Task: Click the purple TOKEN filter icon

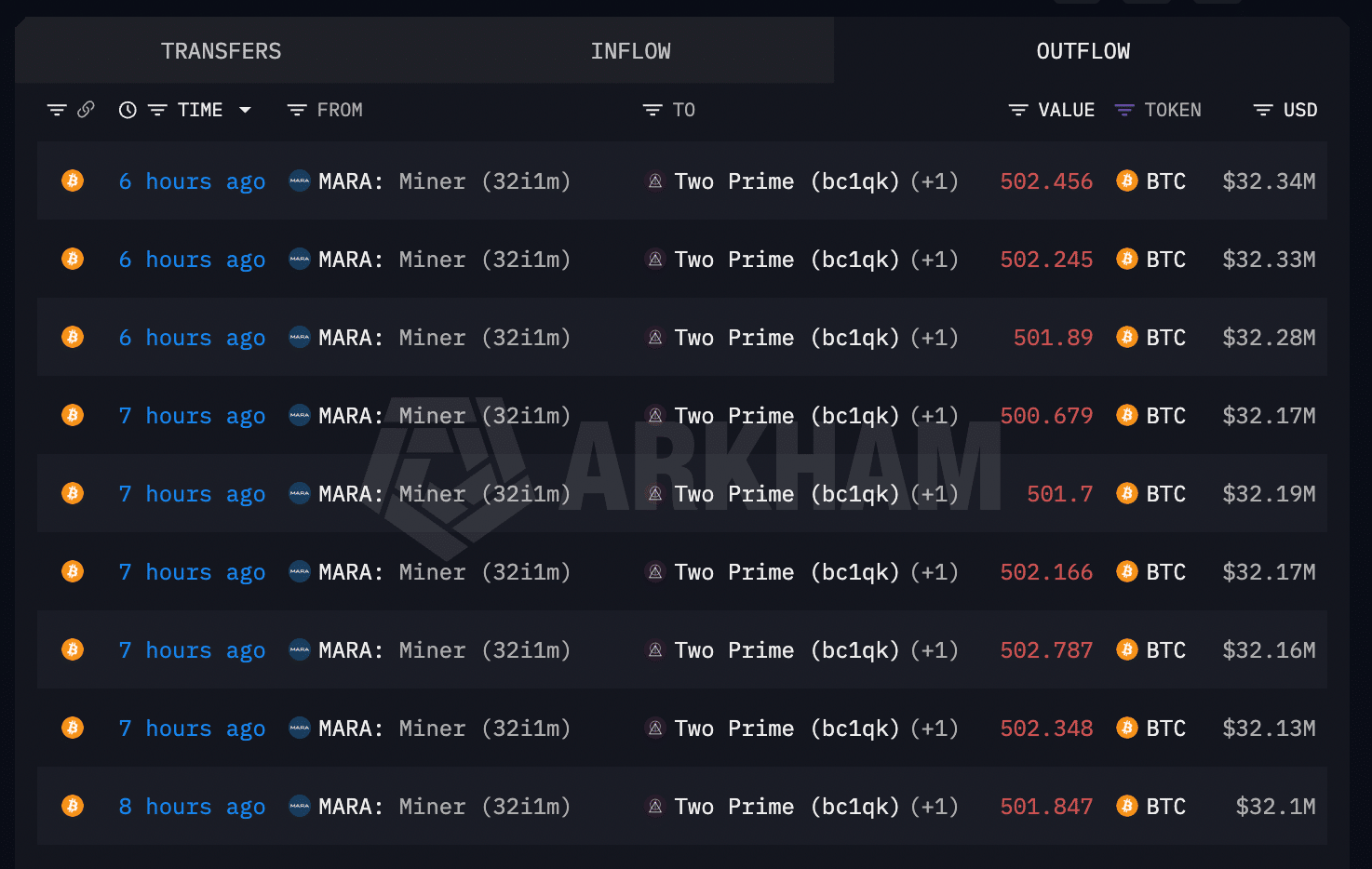Action: [x=1124, y=110]
